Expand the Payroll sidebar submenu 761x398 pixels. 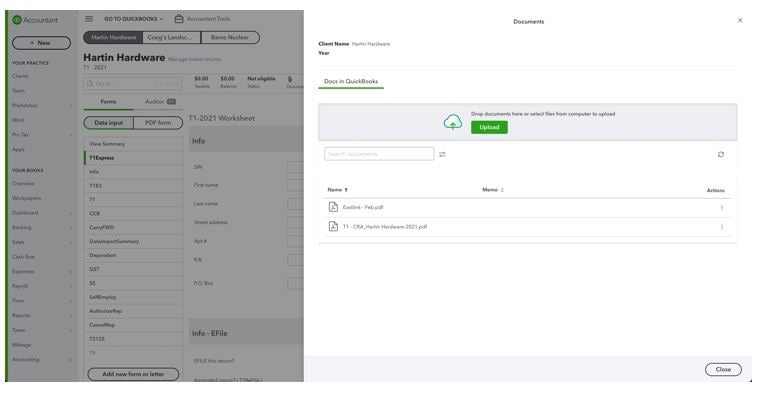coord(71,286)
